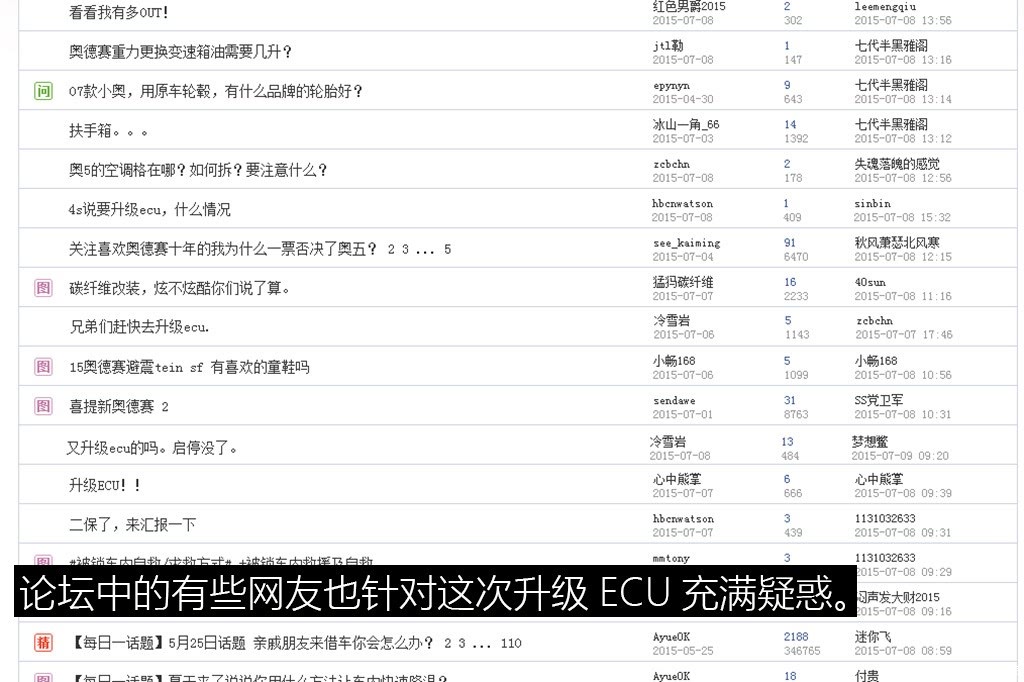Open thread 奥5的空调格在哪
This screenshot has width=1024, height=682.
(198, 170)
